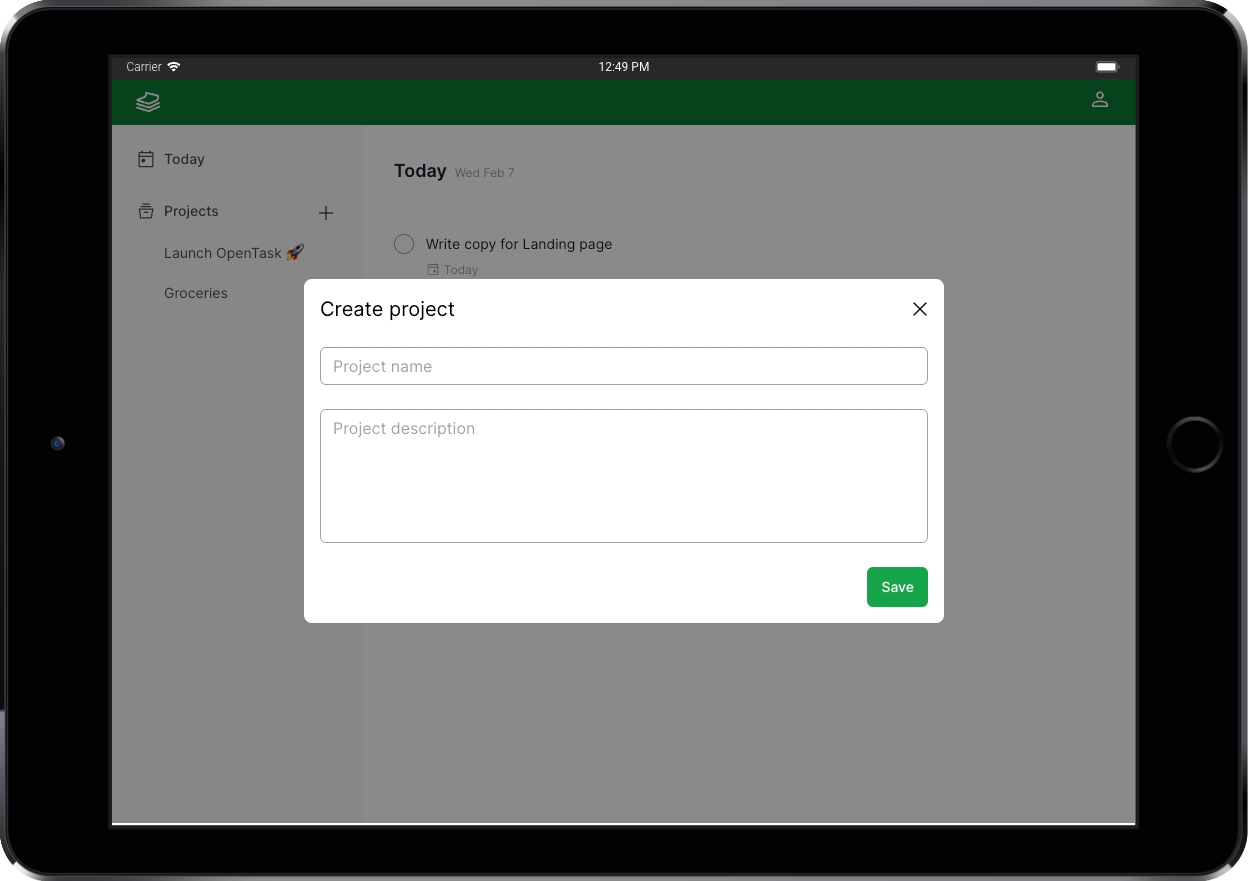
Task: Open the account profile icon
Action: coord(1100,100)
